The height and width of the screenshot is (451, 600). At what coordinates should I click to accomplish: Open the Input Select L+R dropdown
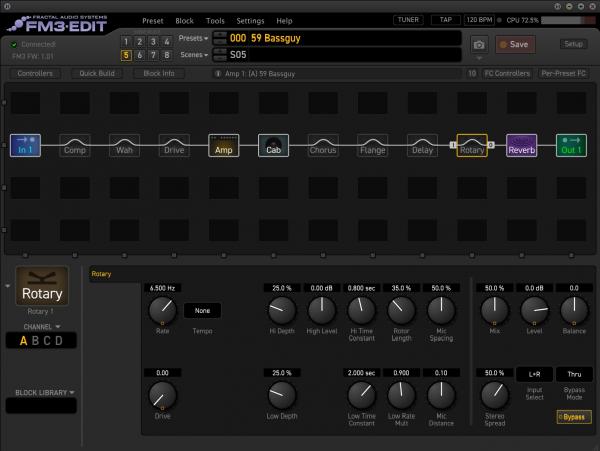tap(534, 374)
